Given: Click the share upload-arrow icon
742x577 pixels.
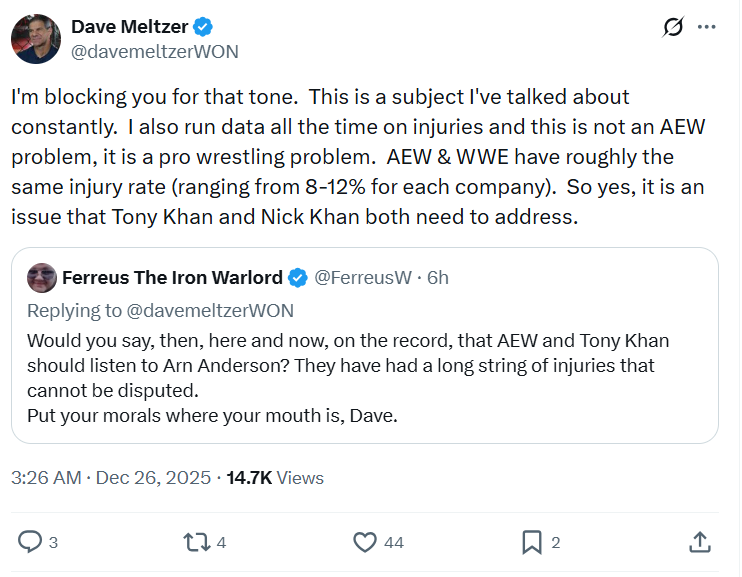Looking at the screenshot, I should (x=700, y=542).
